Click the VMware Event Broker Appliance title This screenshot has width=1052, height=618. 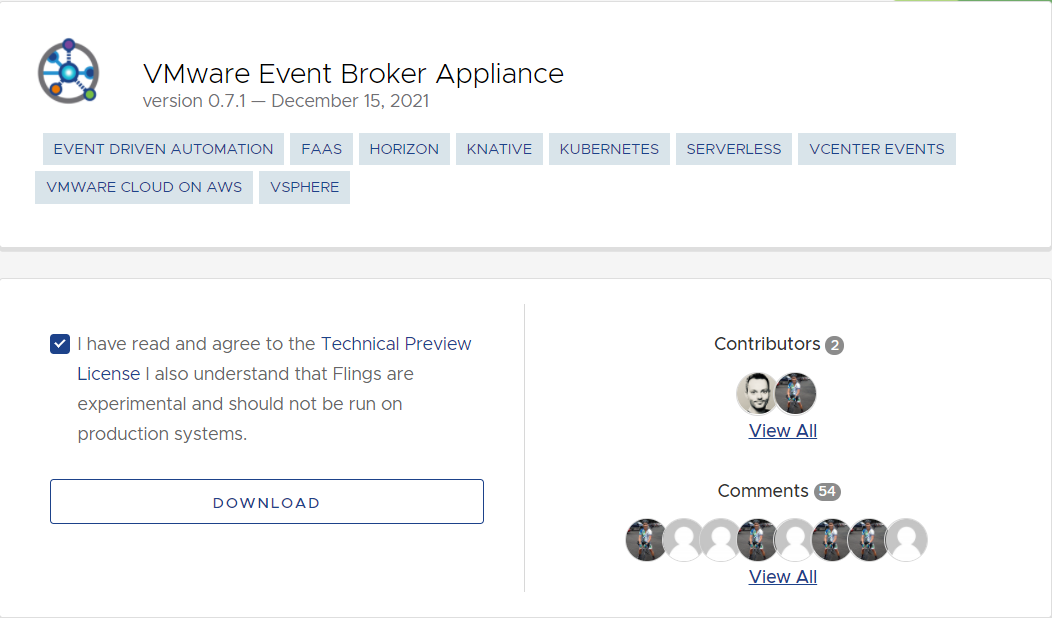pos(353,73)
